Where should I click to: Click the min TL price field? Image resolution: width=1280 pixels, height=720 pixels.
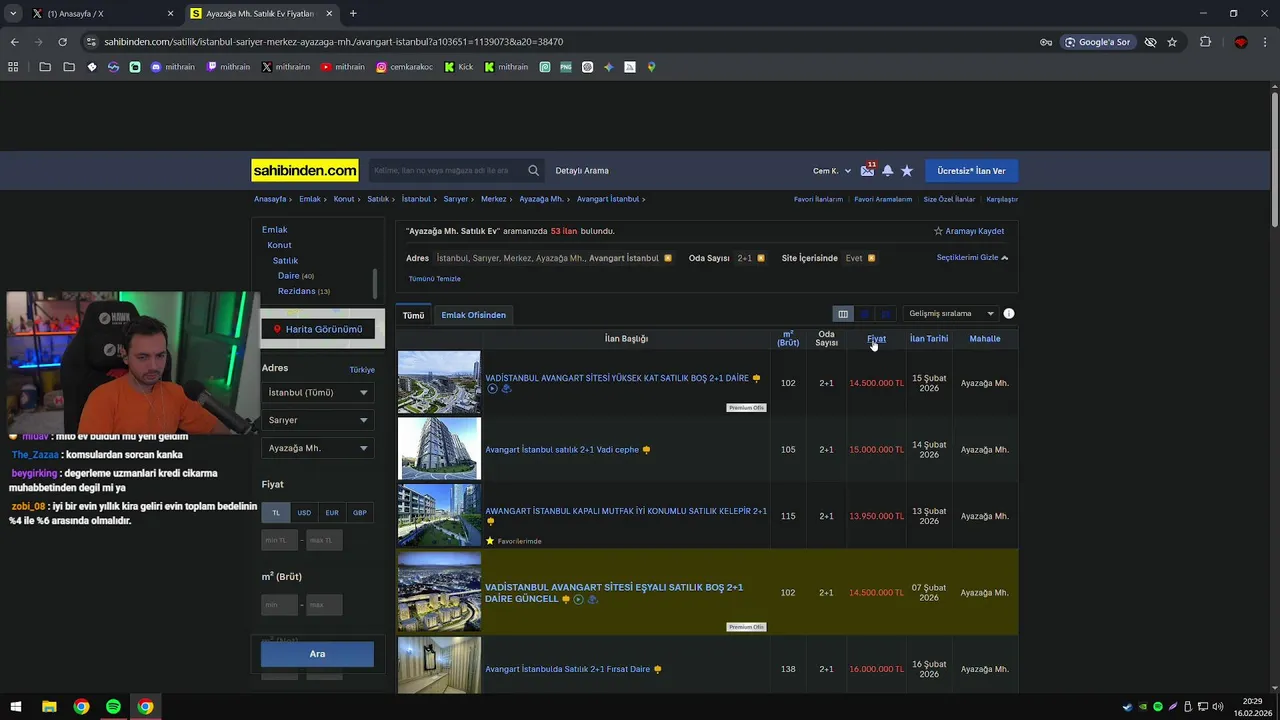pyautogui.click(x=280, y=540)
